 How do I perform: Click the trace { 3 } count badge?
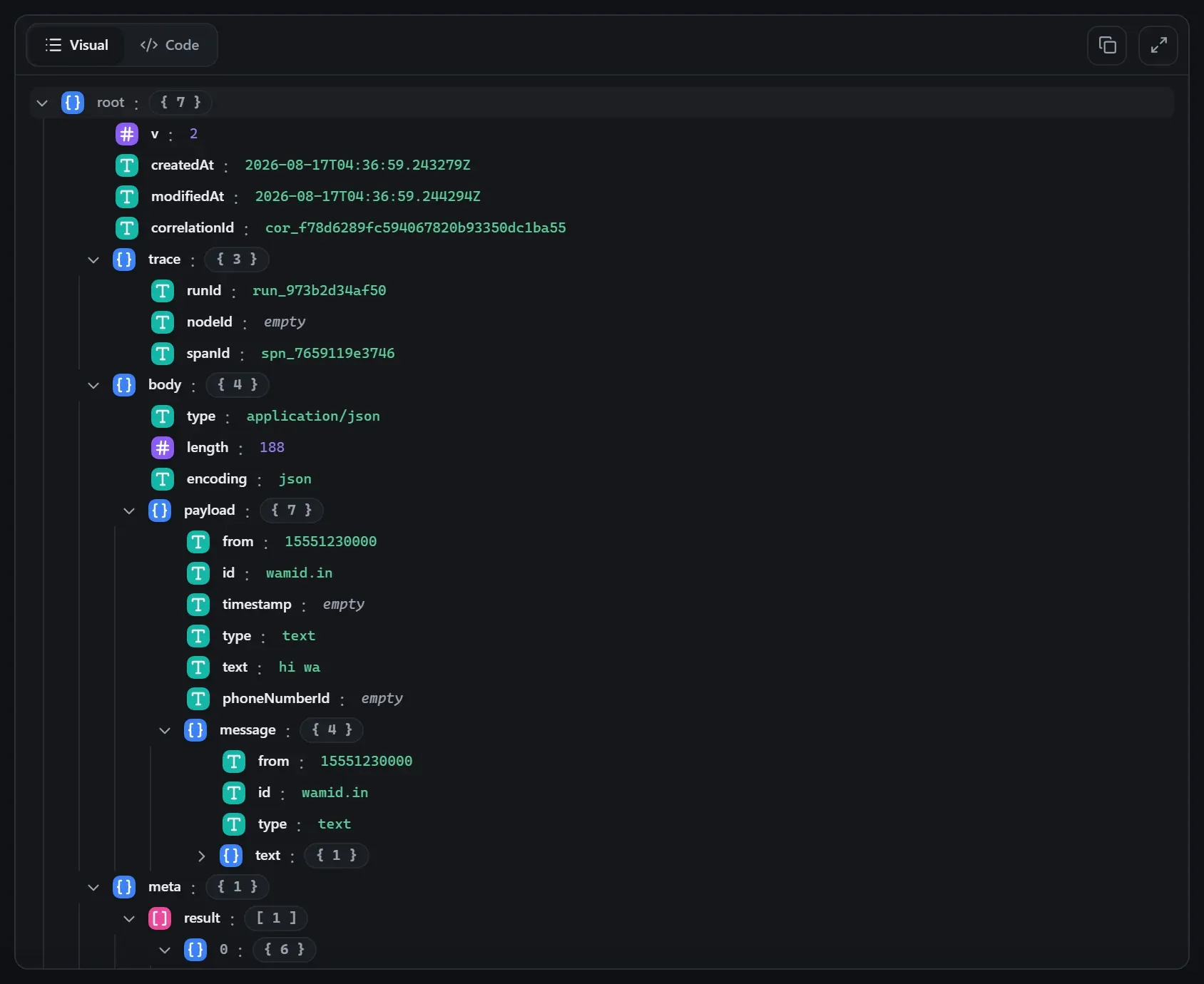click(237, 260)
